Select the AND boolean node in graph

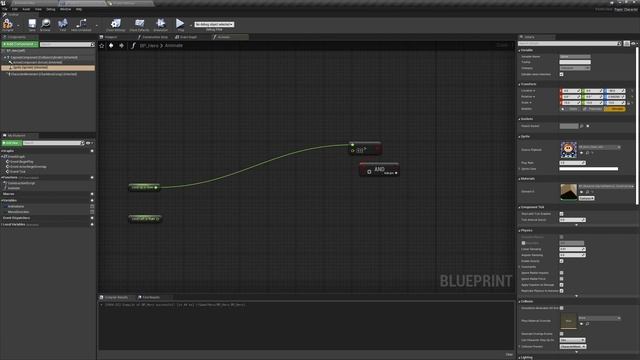[x=379, y=169]
